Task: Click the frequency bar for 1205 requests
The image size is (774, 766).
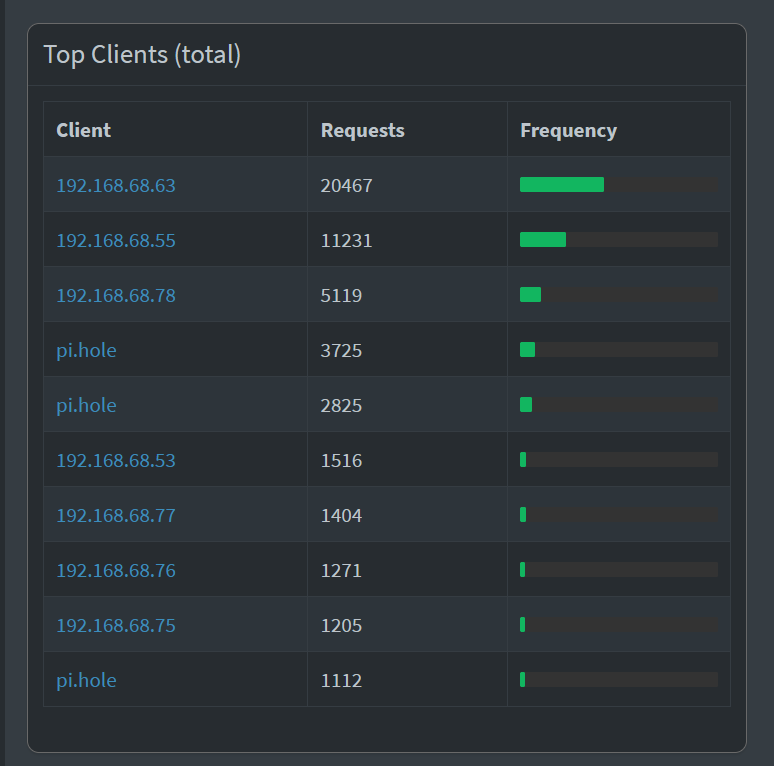Action: click(619, 625)
